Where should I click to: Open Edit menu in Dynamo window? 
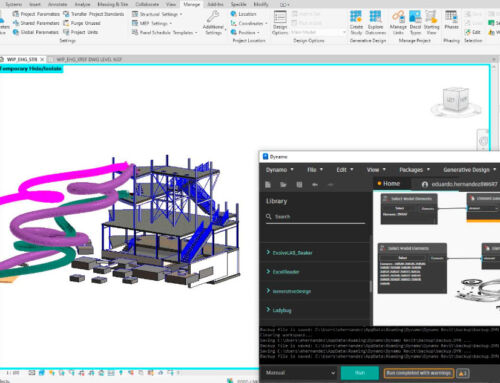click(345, 170)
